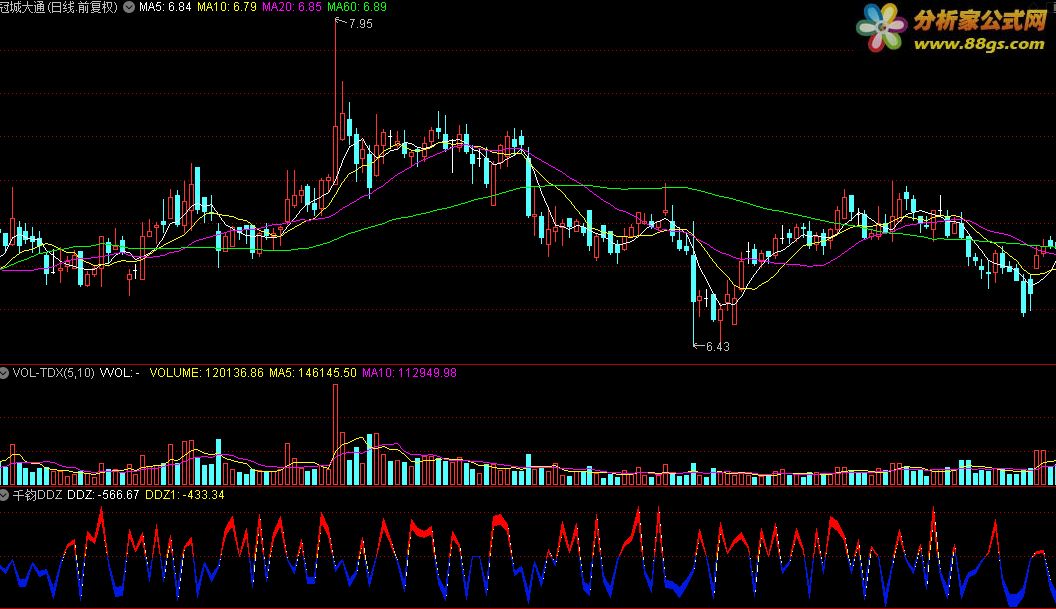
Task: Click the 千钧DDZ indicator name
Action: tap(38, 495)
